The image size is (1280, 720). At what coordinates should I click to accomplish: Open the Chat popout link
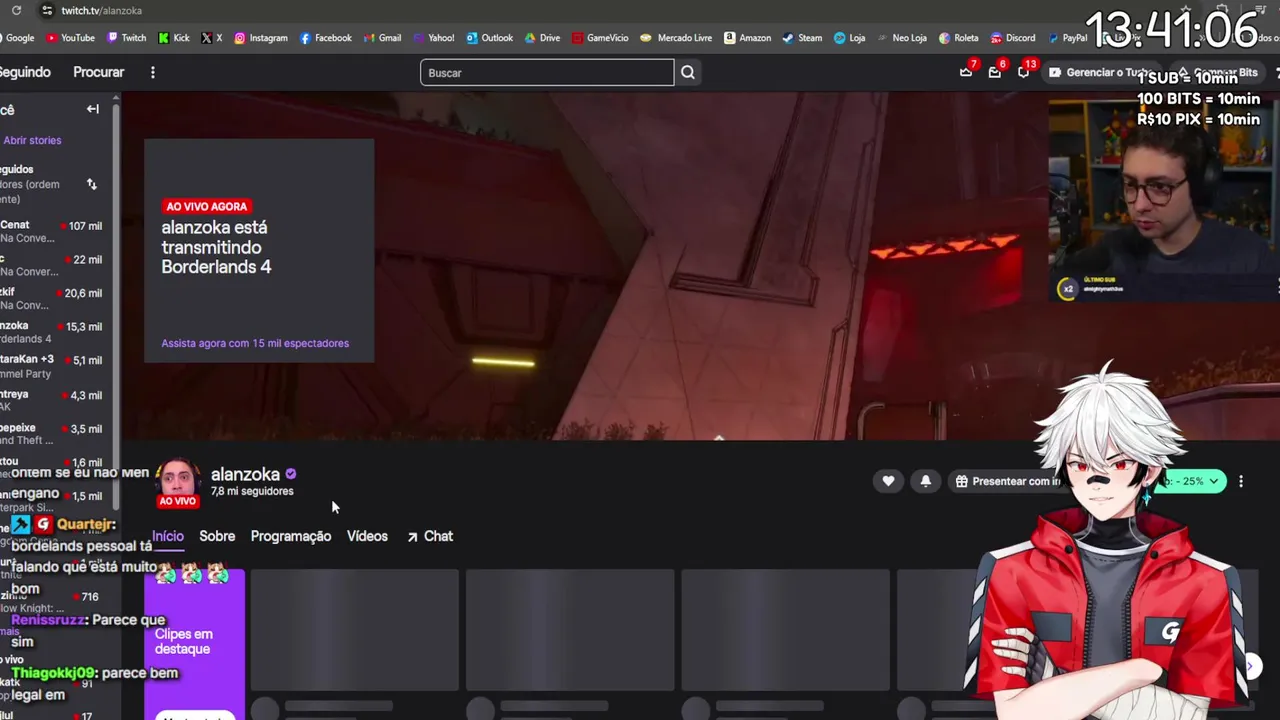coord(430,536)
